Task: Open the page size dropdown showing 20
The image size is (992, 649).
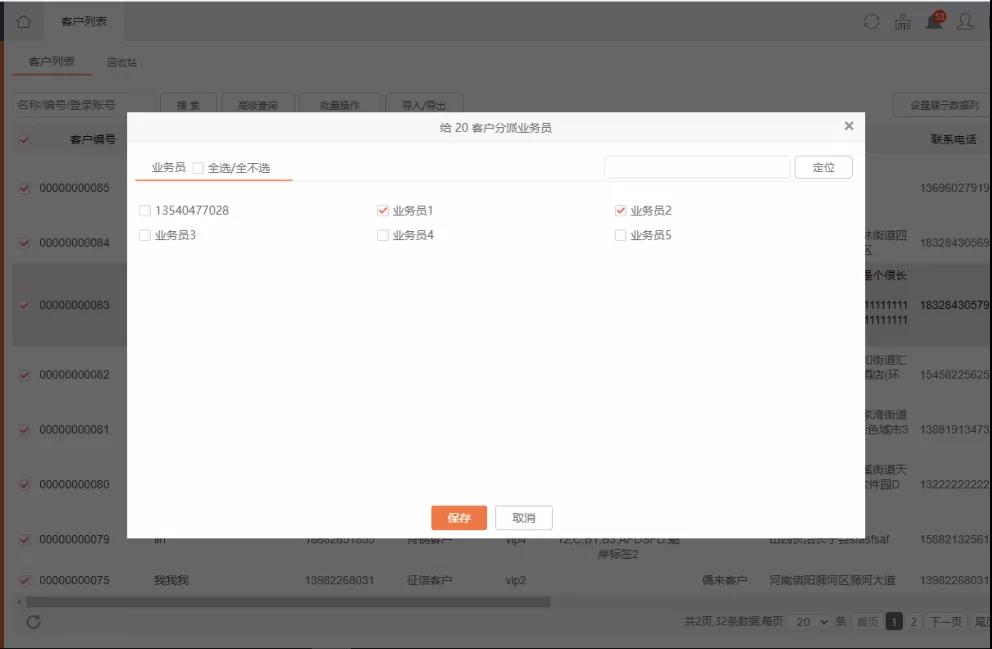Action: pos(809,622)
